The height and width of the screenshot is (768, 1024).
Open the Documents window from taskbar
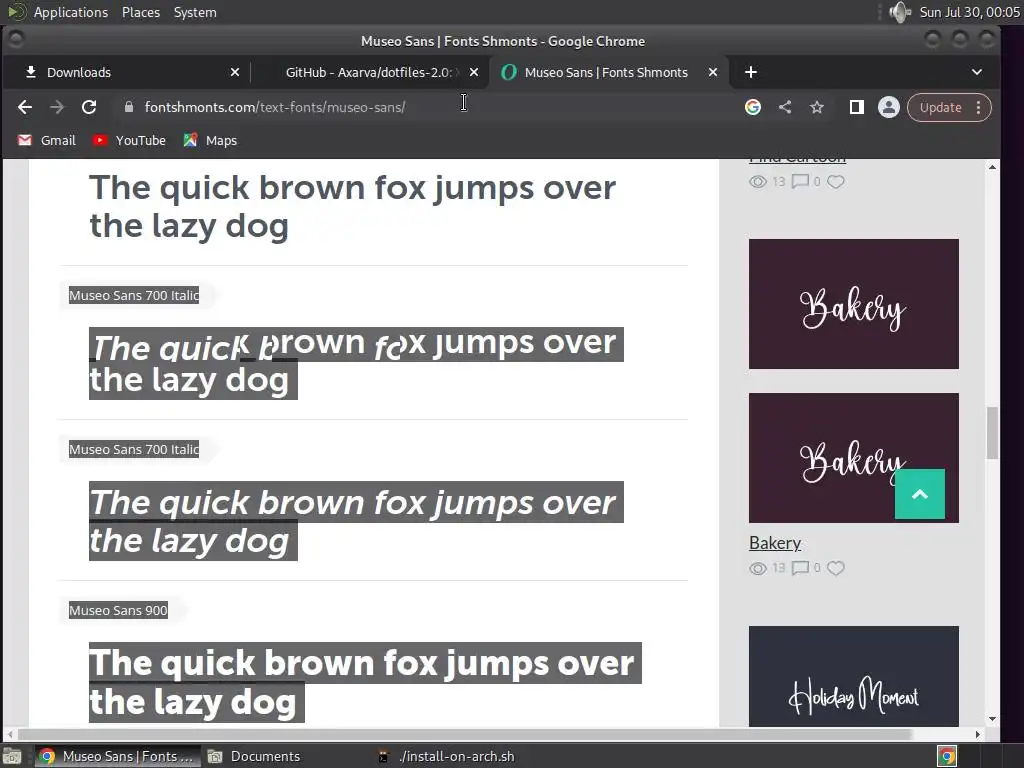click(x=254, y=756)
